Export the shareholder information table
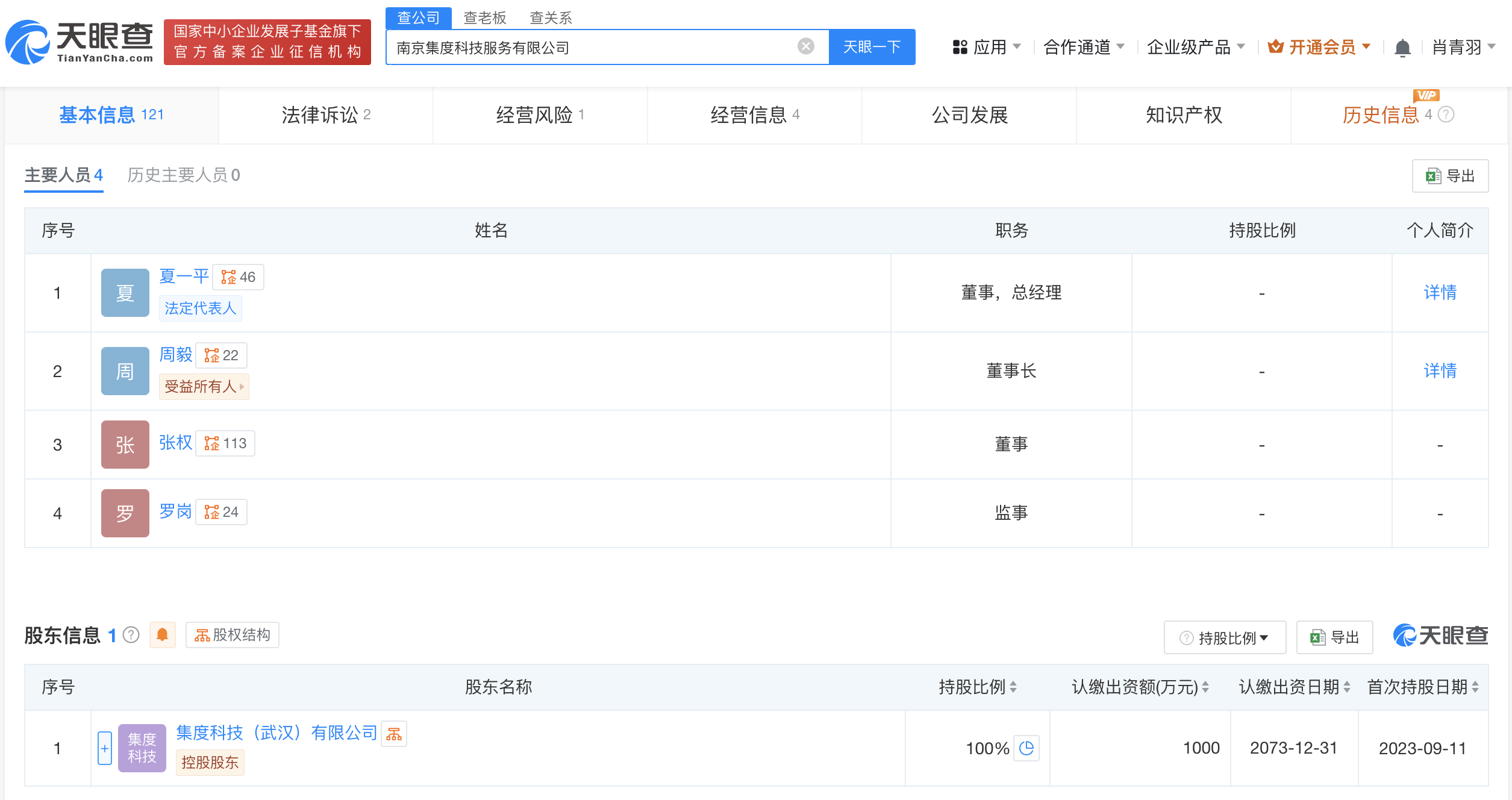 [x=1334, y=637]
